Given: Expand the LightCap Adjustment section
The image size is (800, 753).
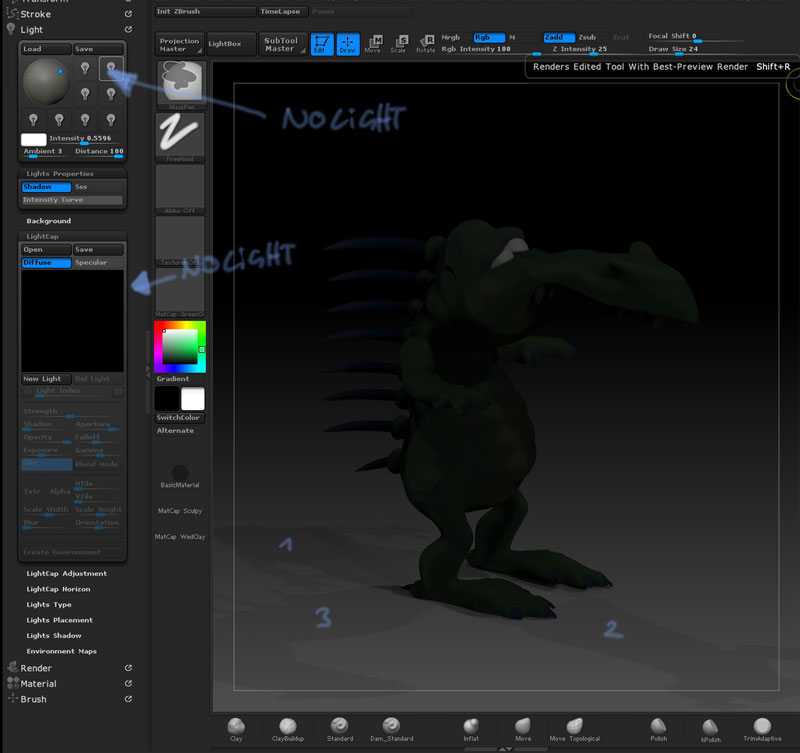Looking at the screenshot, I should tap(66, 574).
